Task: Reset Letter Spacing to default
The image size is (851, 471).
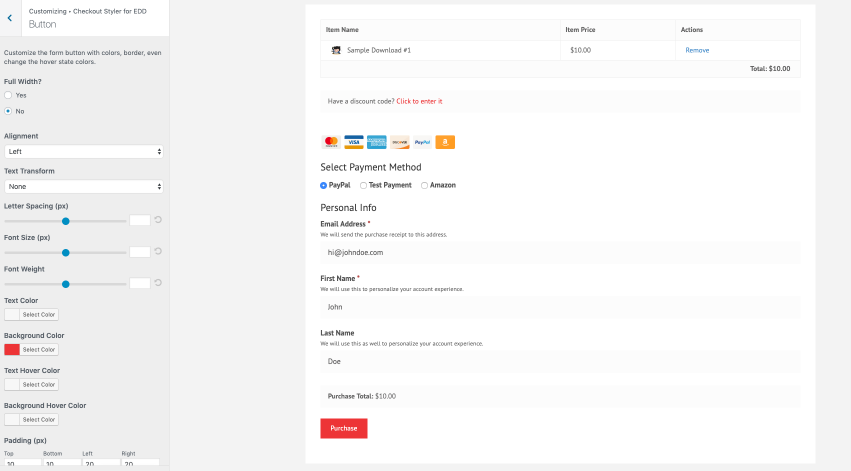Action: [158, 220]
